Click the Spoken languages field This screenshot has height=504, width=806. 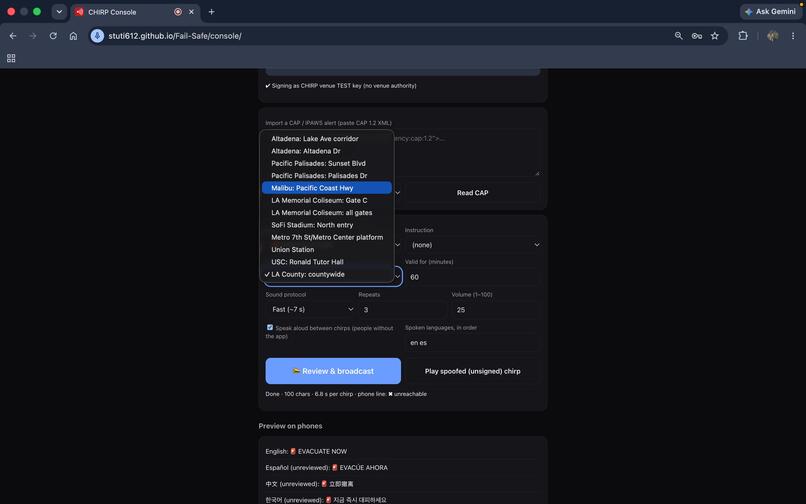coord(472,343)
